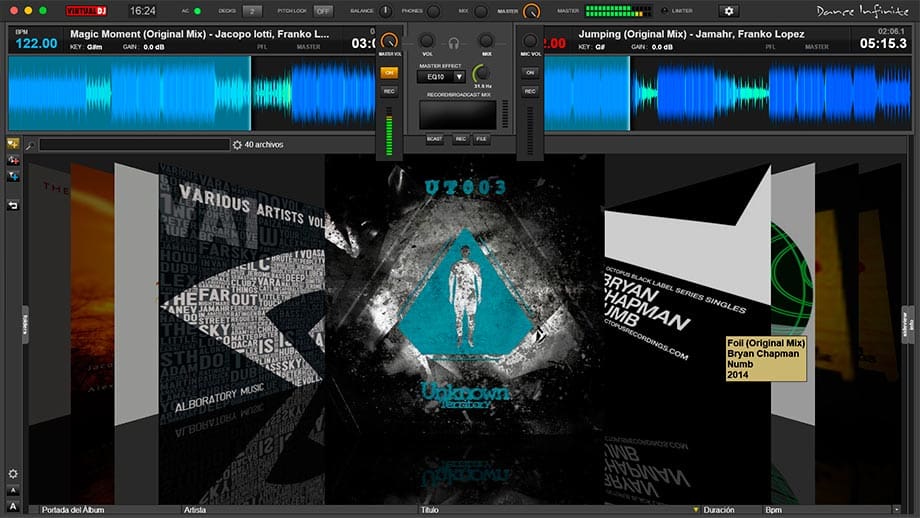Toggle PITCH LOCK OFF button
920x518 pixels.
tap(323, 11)
